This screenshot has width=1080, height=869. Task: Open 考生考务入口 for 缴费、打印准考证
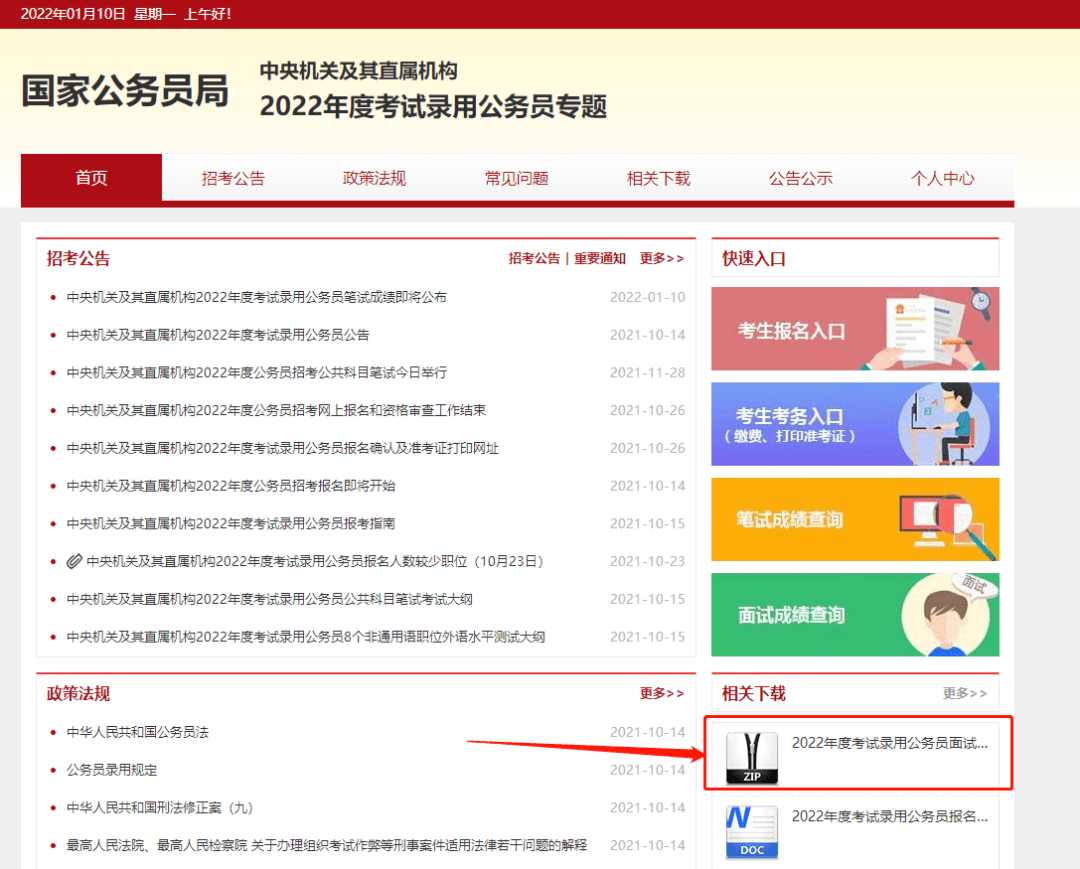click(x=855, y=423)
